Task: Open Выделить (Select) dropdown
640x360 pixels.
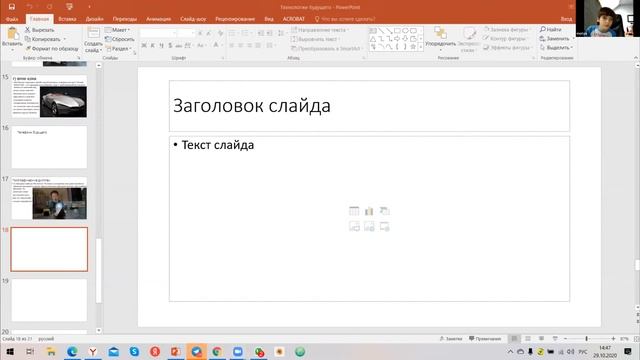Action: point(556,47)
